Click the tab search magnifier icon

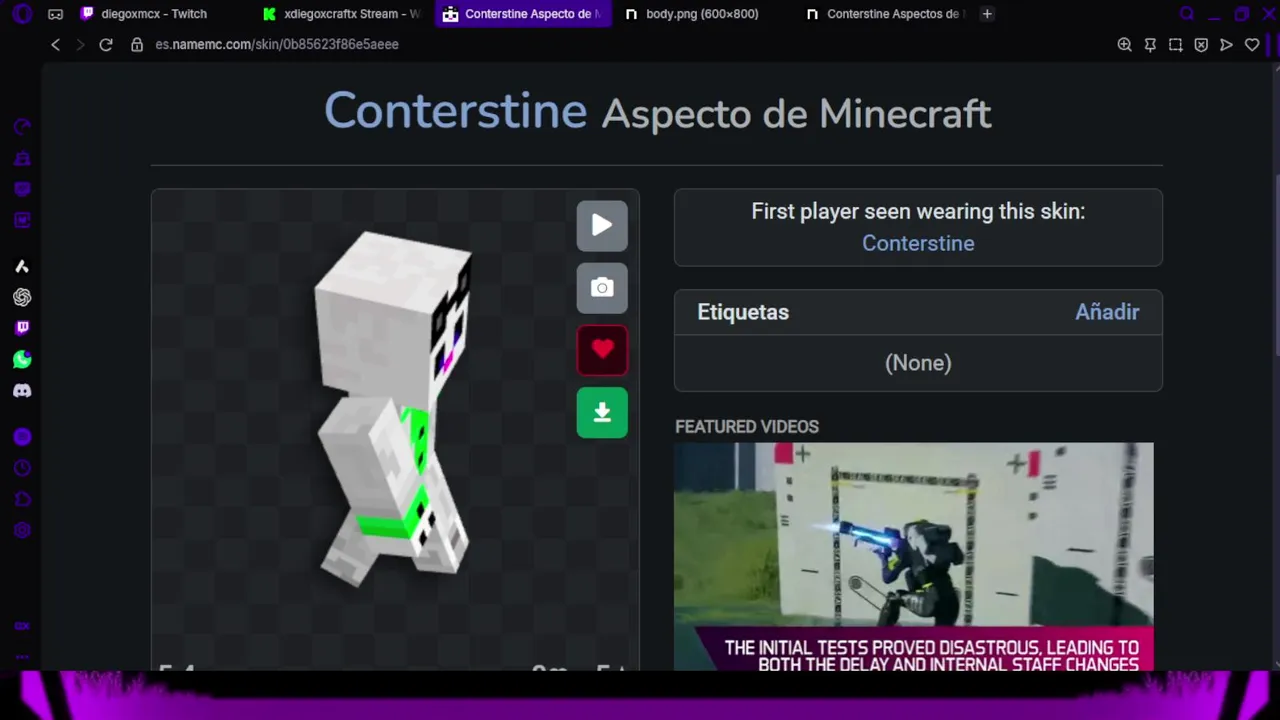tap(1187, 14)
